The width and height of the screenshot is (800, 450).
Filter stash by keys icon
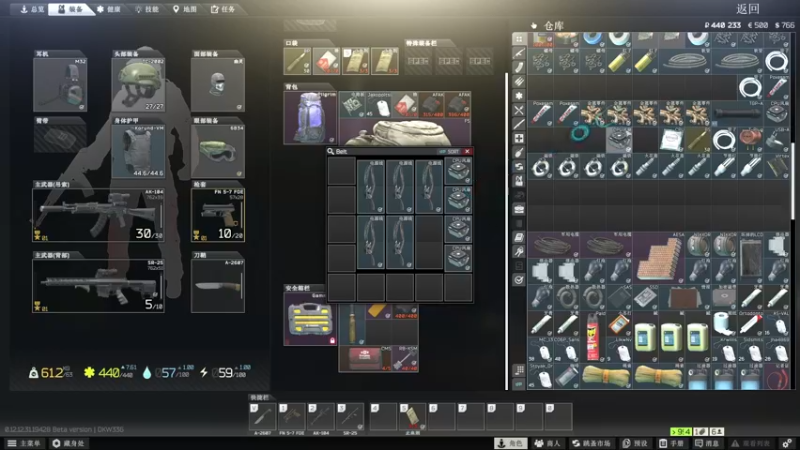(x=519, y=252)
